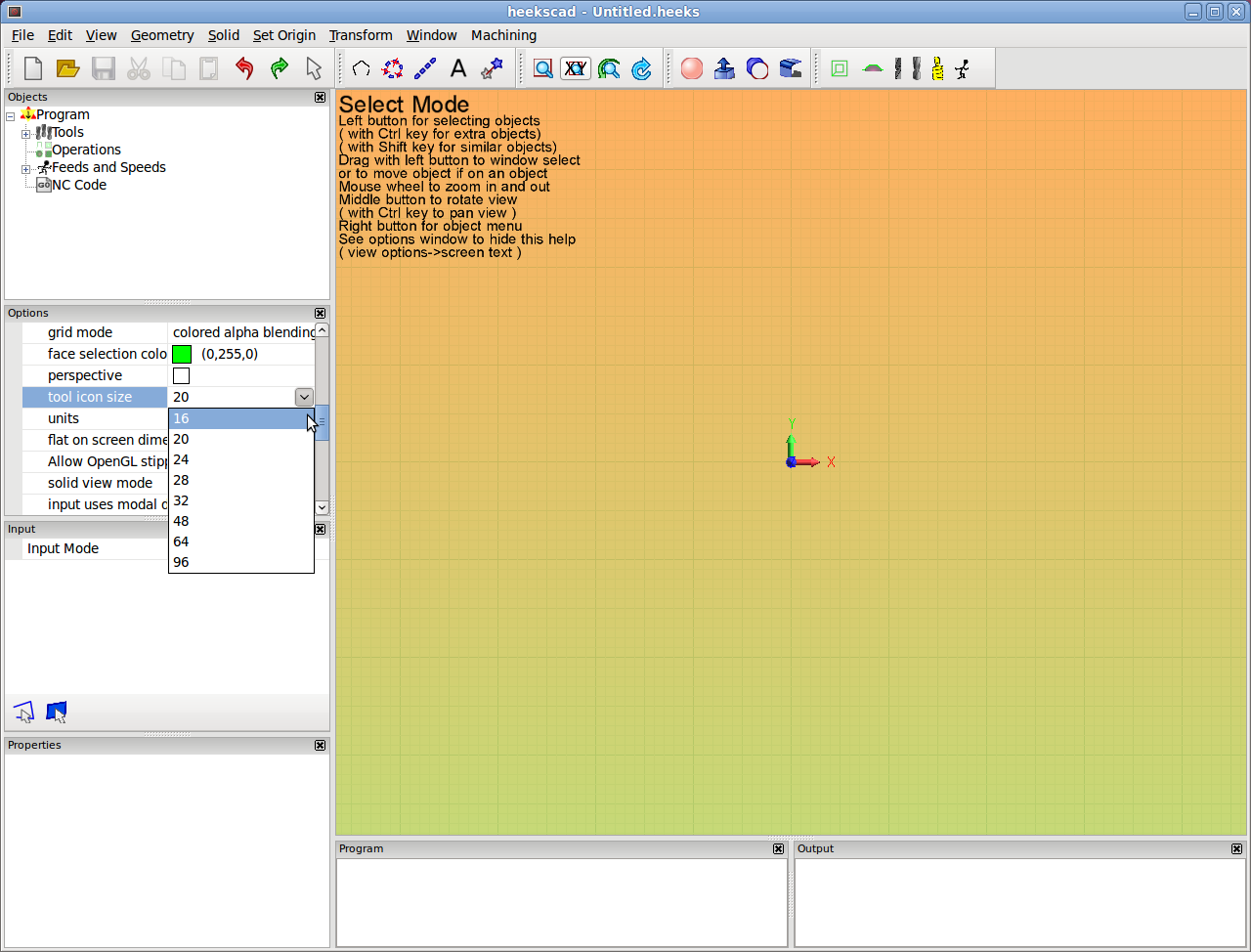
Task: Select NC Code in the objects tree
Action: click(78, 185)
